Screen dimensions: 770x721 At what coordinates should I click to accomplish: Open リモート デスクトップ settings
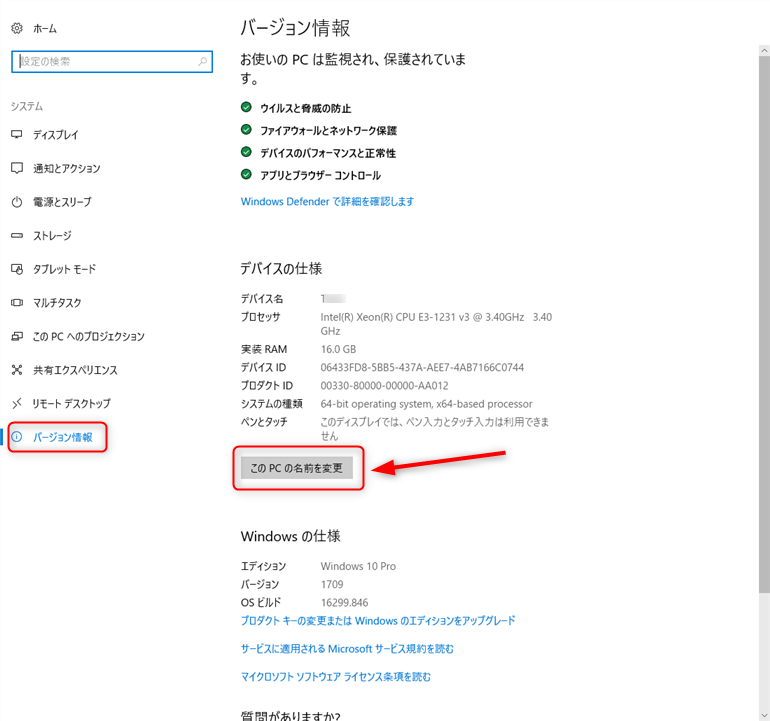(72, 404)
